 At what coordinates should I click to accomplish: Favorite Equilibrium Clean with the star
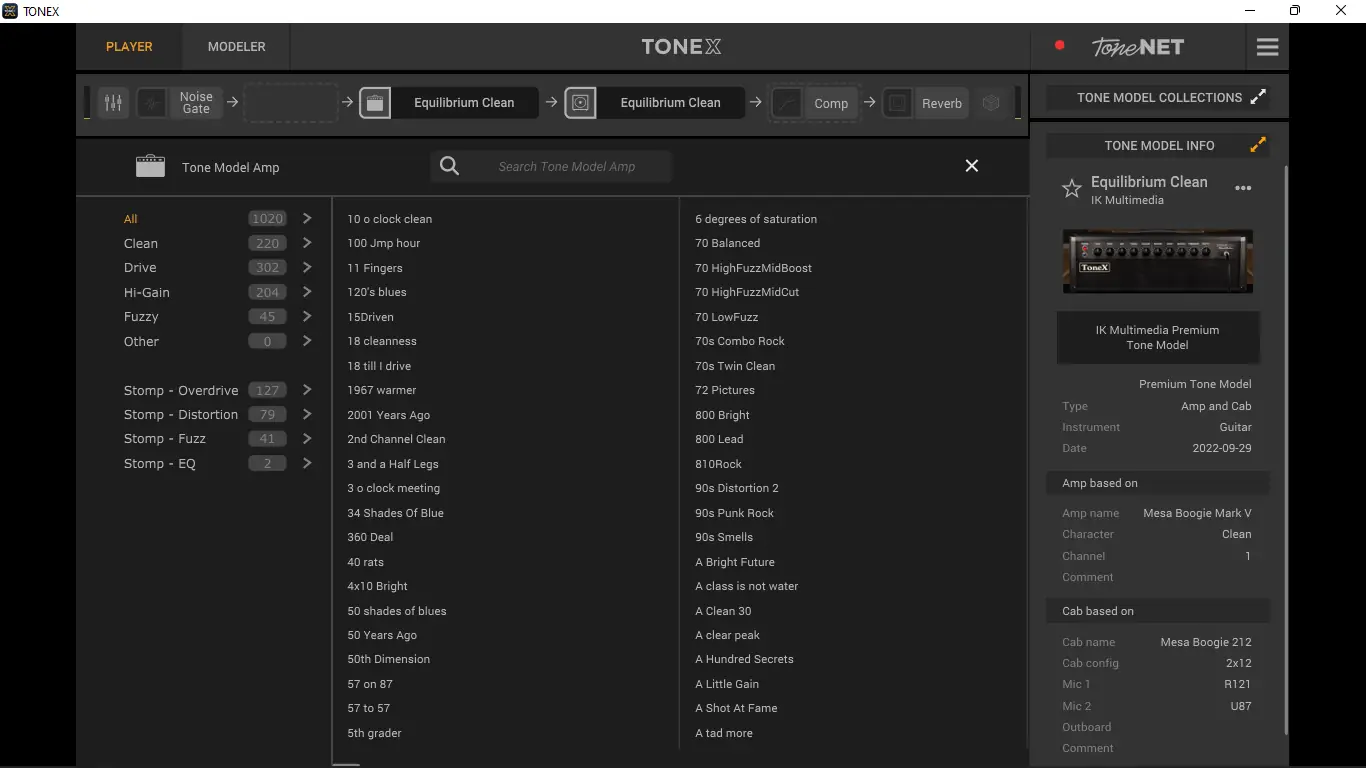coord(1072,188)
